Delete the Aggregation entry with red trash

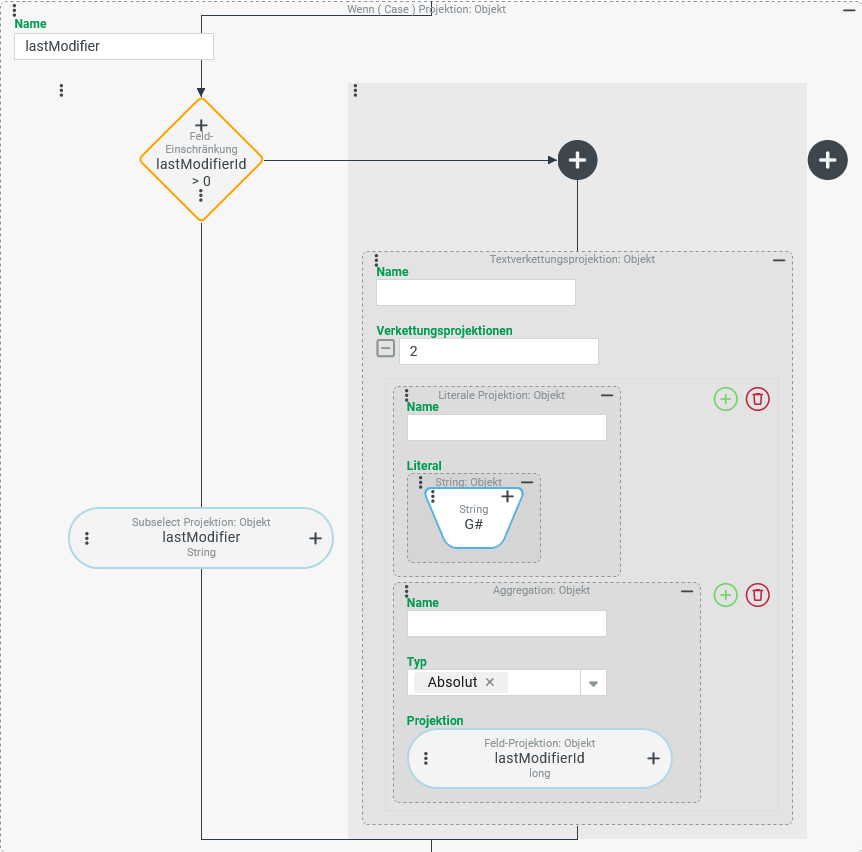click(x=758, y=595)
